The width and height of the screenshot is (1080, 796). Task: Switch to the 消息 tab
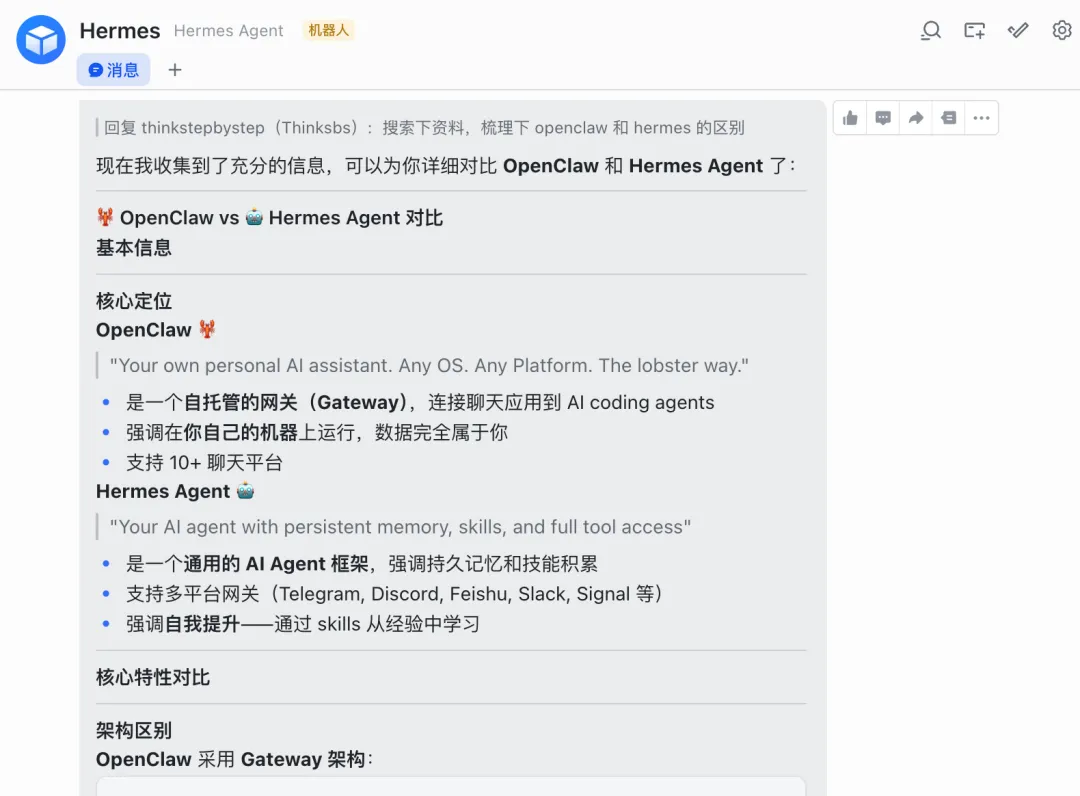point(114,70)
